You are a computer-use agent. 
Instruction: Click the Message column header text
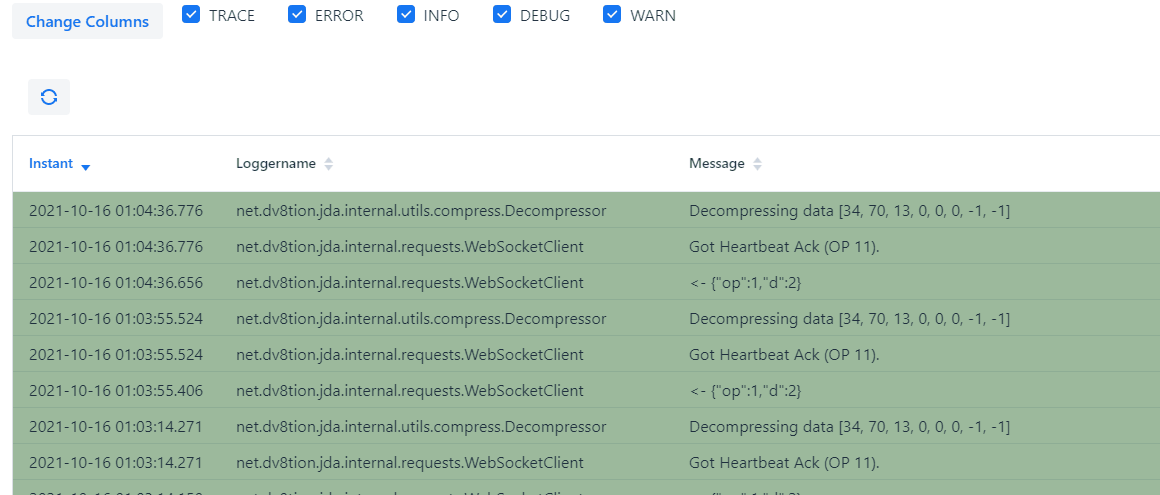click(x=716, y=164)
